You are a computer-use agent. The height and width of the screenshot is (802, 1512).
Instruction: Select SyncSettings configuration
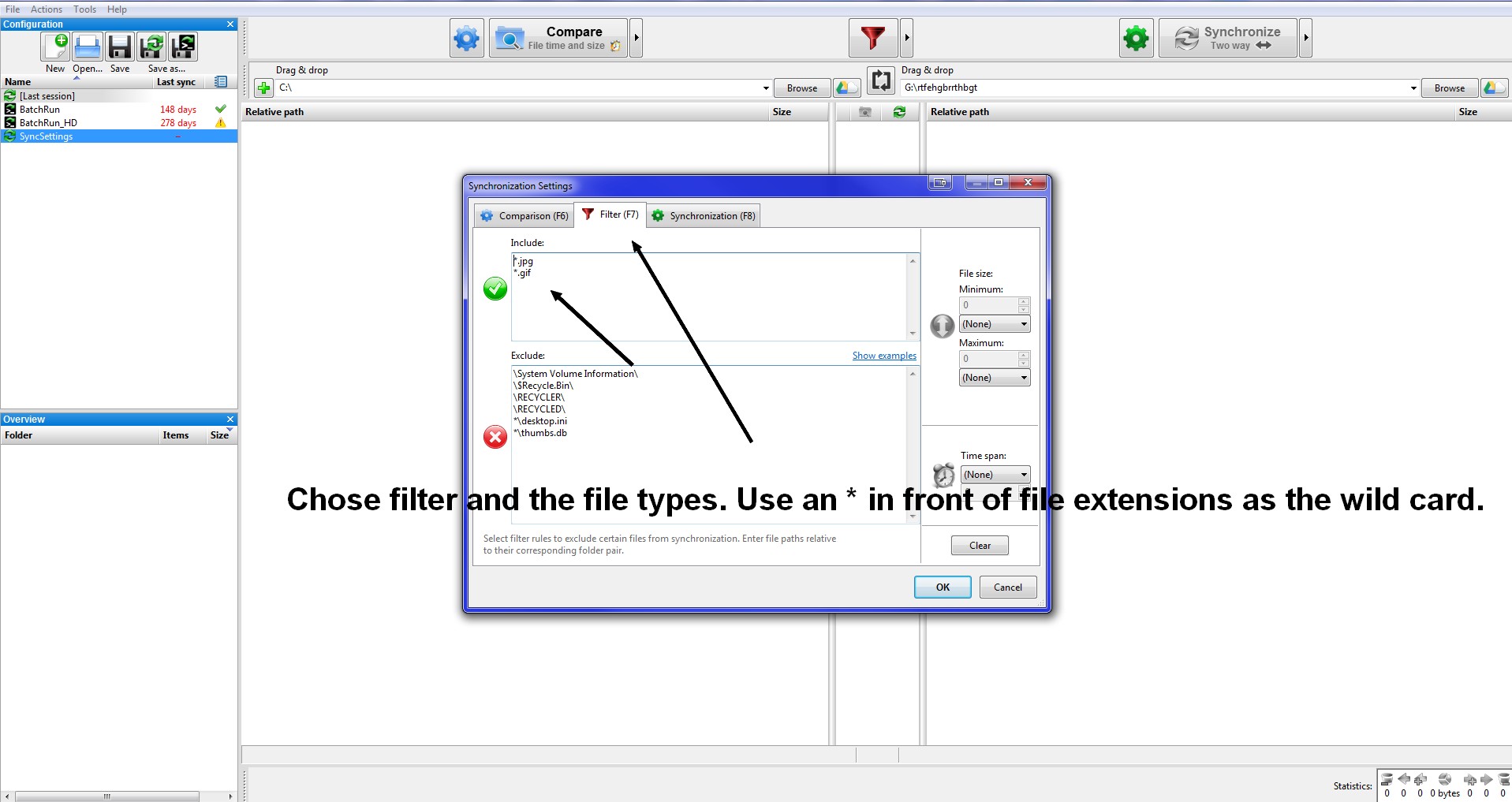point(119,136)
